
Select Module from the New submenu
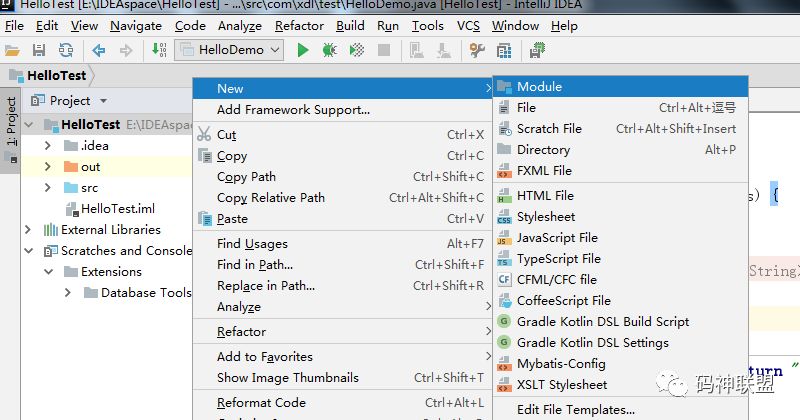click(539, 87)
